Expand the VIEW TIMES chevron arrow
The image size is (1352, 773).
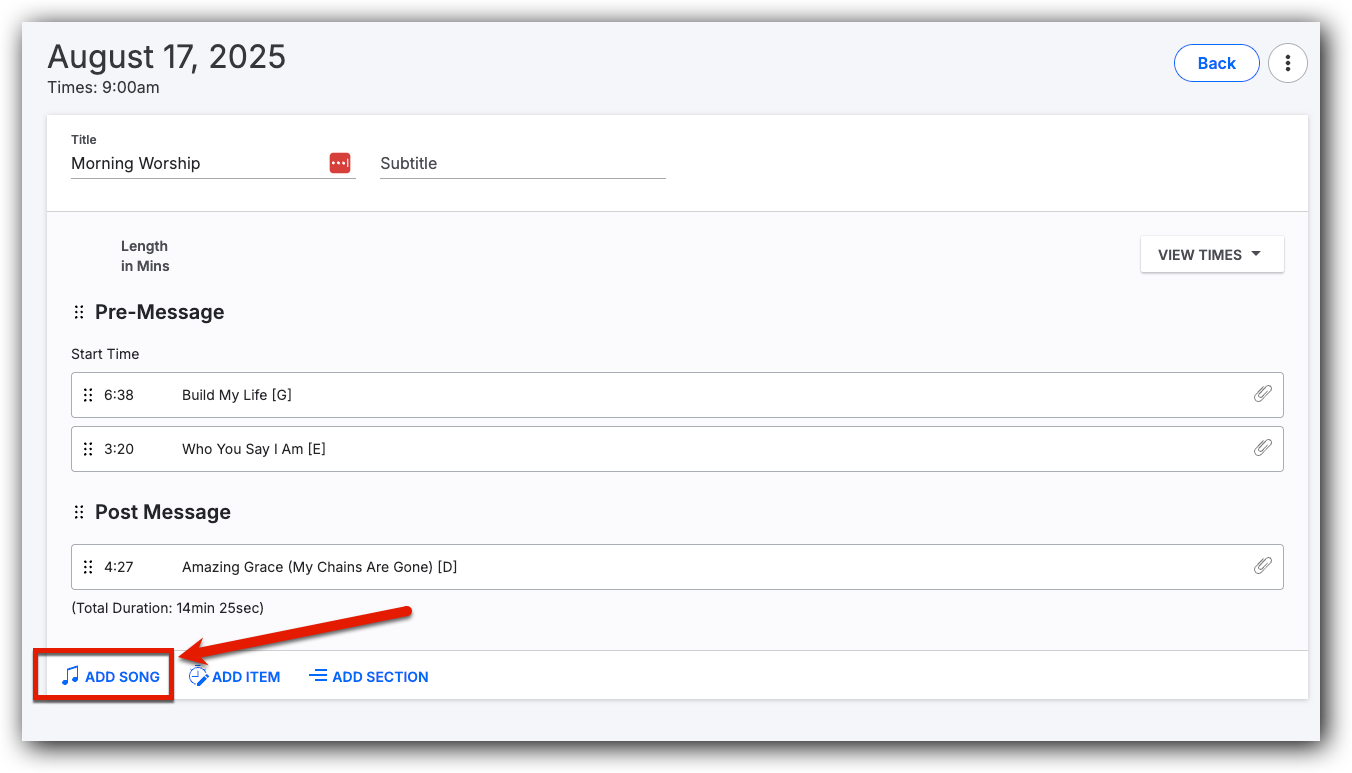coord(1257,254)
